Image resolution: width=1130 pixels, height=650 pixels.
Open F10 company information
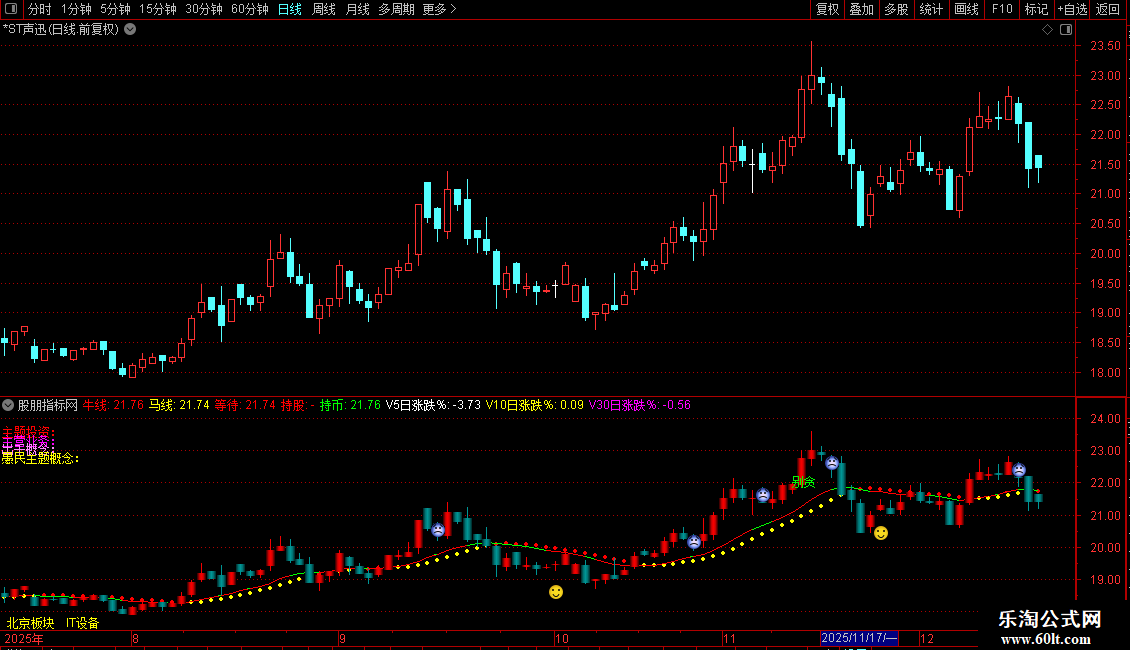click(x=1002, y=9)
